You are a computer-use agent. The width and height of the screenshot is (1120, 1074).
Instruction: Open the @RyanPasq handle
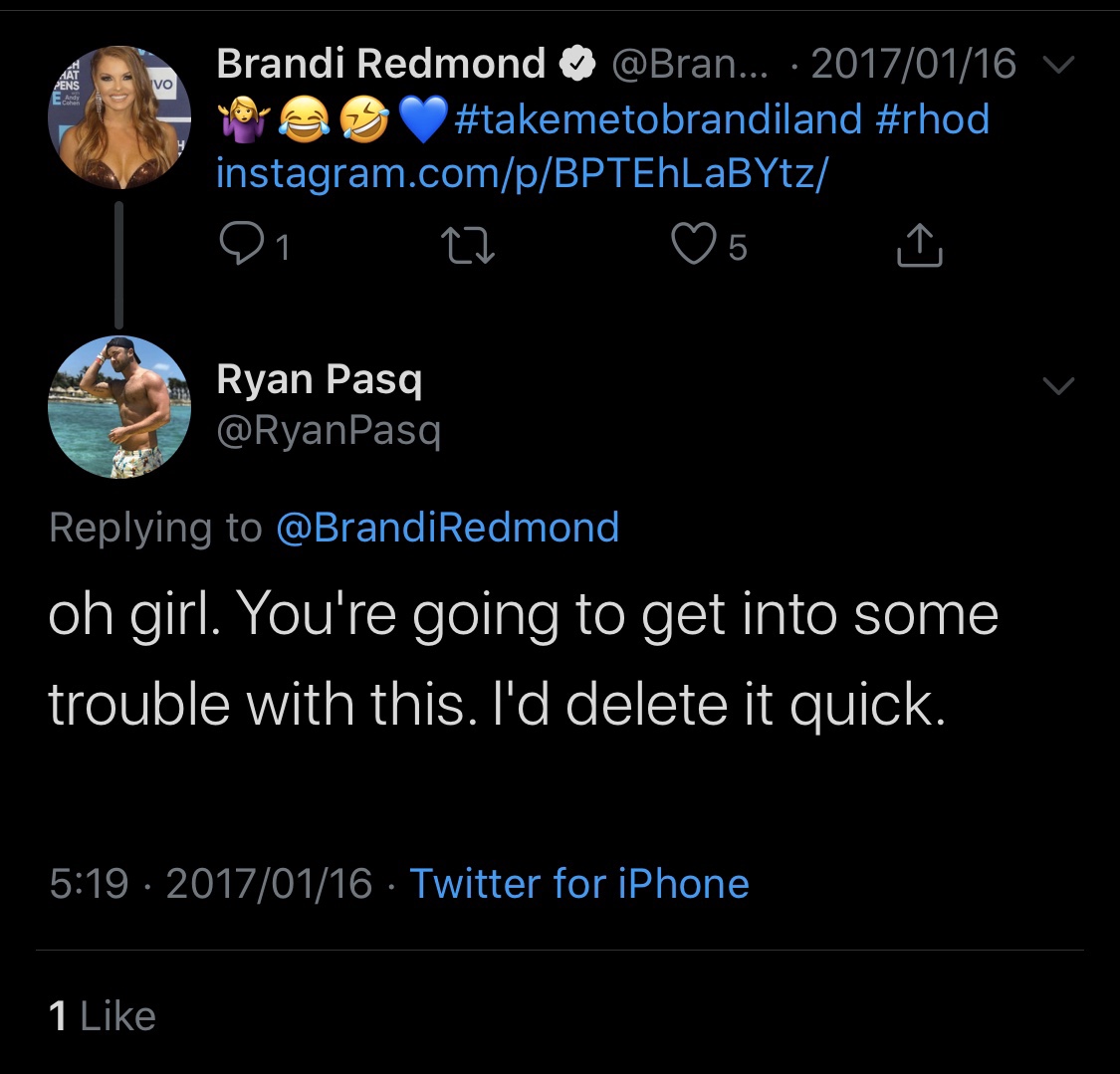(328, 431)
